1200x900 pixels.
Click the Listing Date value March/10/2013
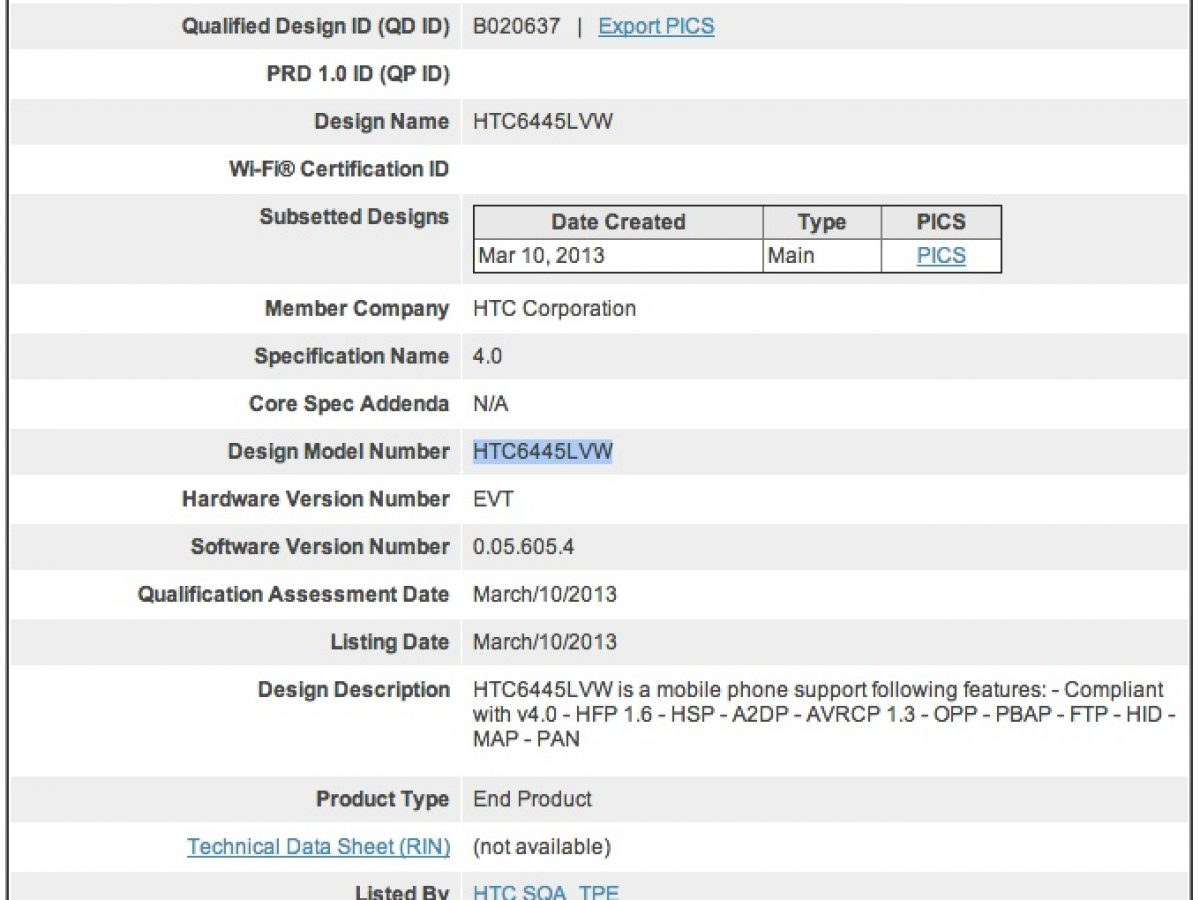point(545,642)
